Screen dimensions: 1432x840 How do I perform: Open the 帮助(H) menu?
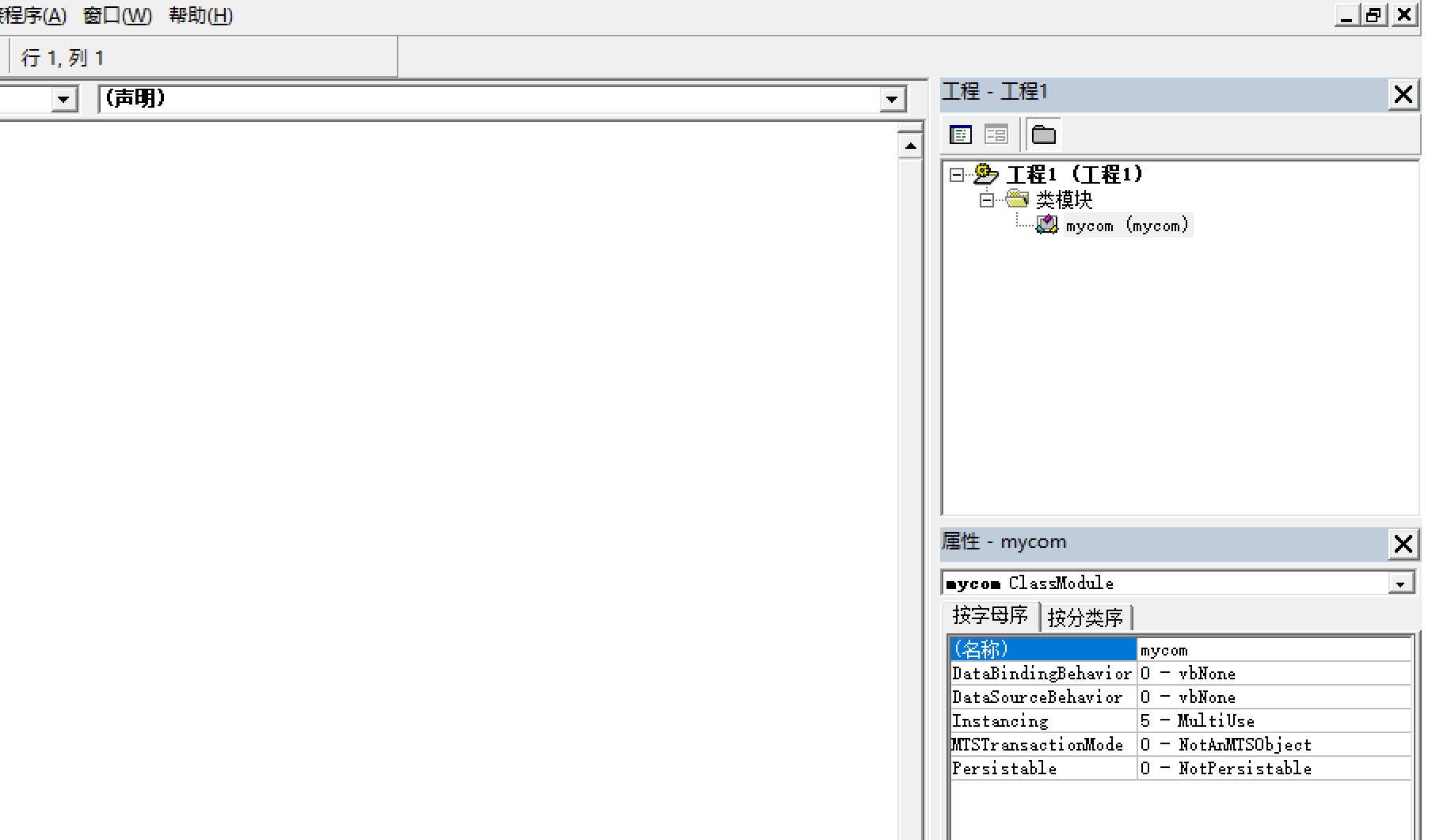[200, 16]
